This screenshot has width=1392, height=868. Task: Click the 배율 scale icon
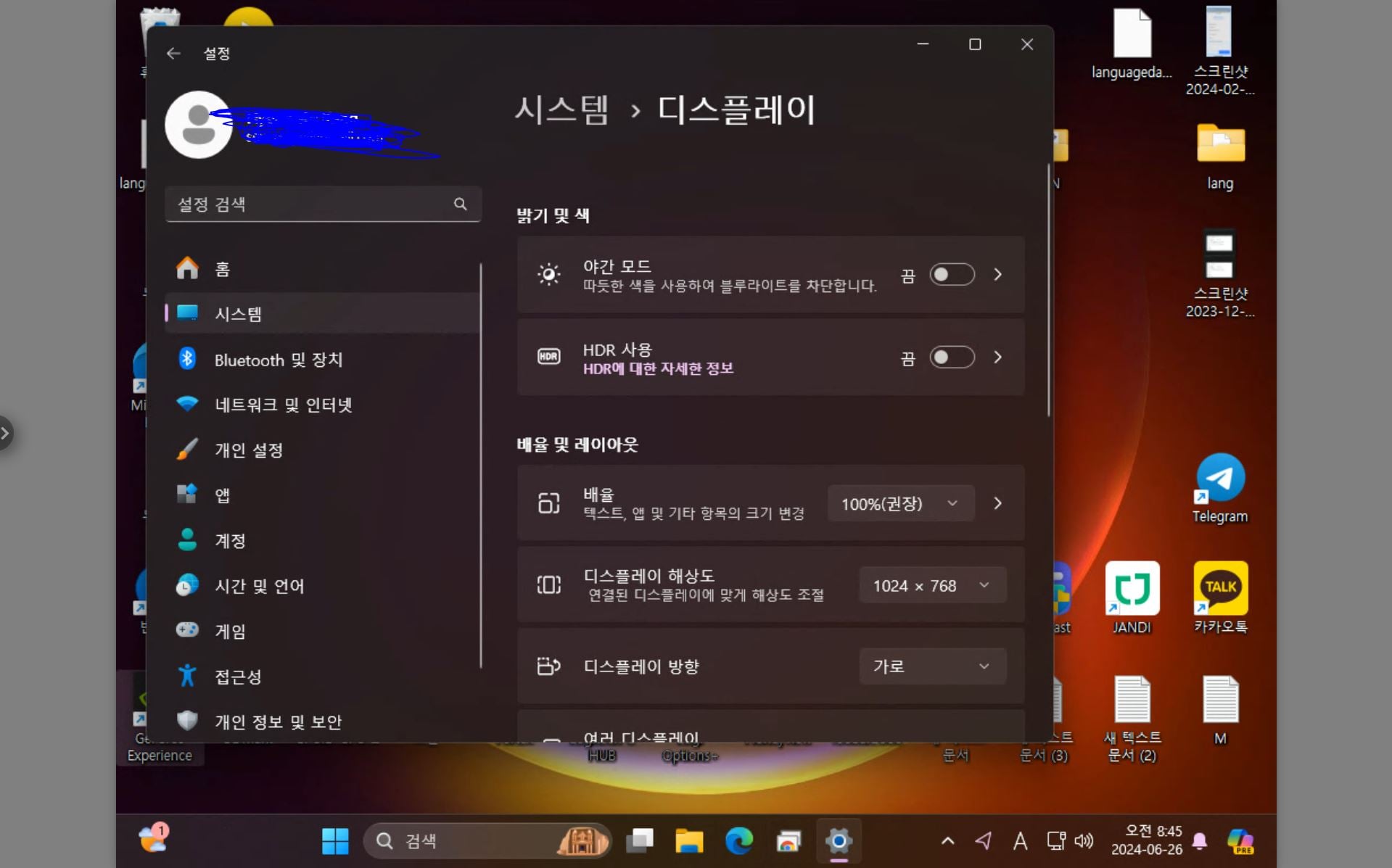tap(549, 503)
